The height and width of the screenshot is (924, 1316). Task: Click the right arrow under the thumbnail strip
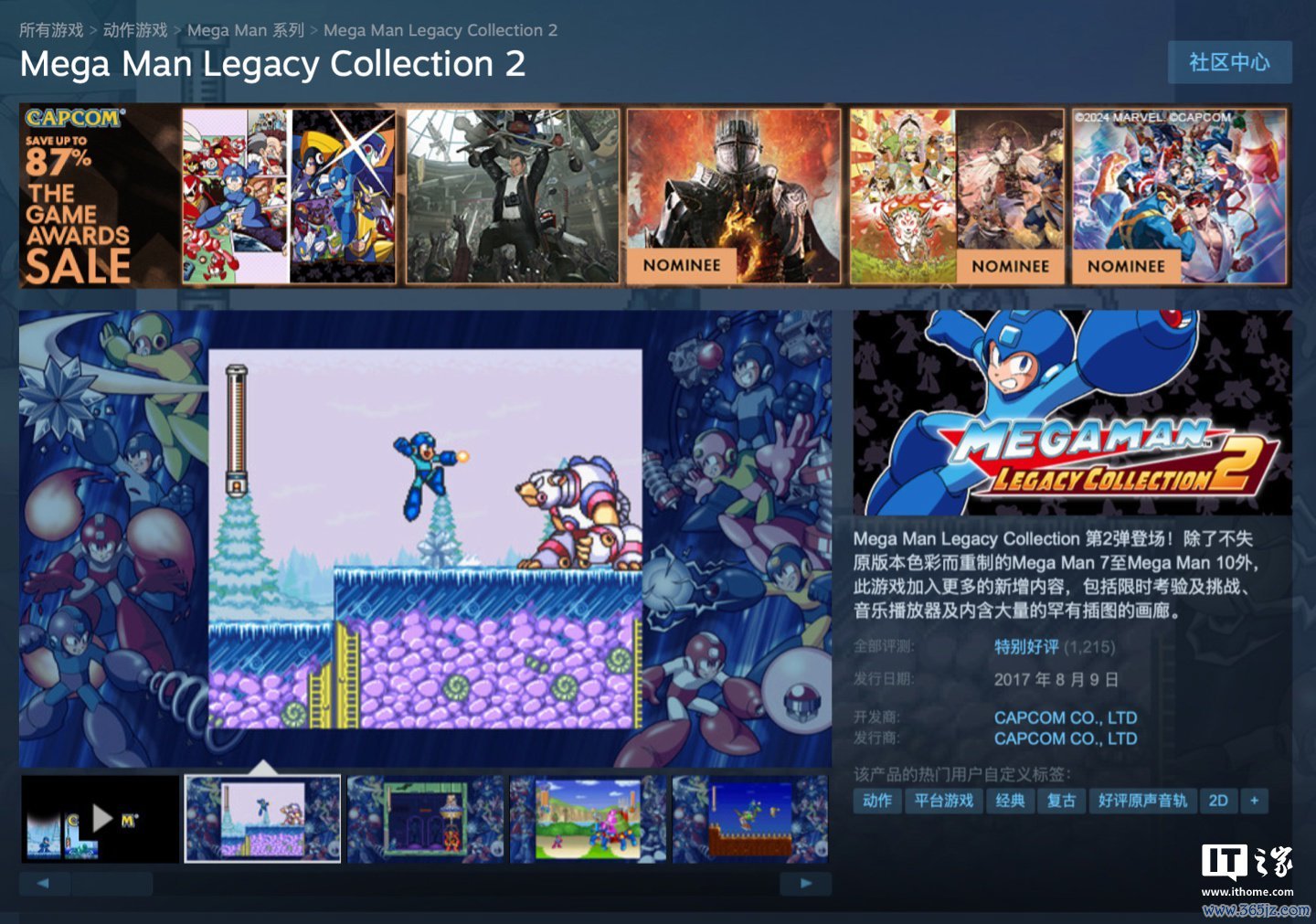point(805,883)
